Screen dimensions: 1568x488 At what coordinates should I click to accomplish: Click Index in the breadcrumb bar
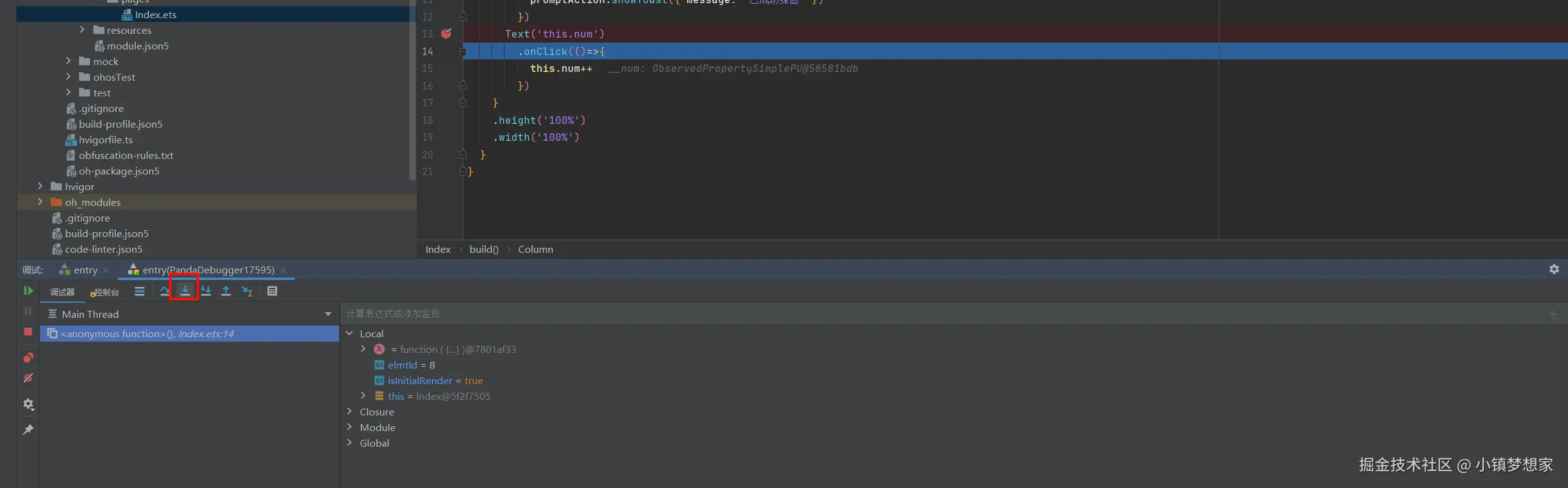(x=438, y=249)
